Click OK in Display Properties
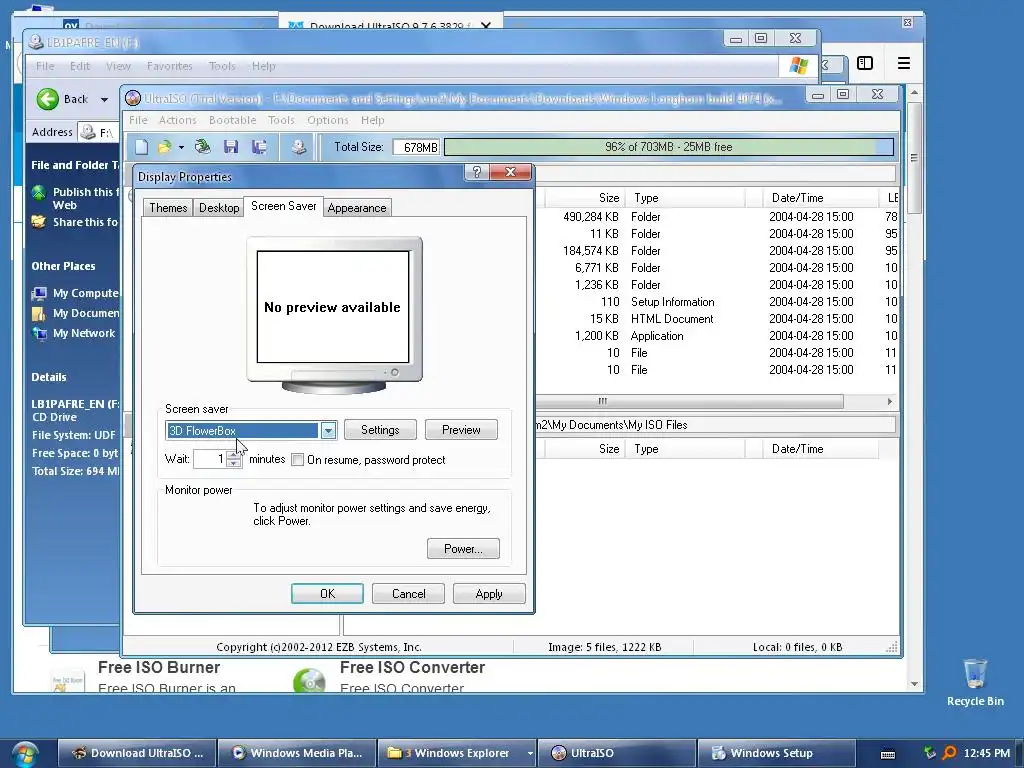 coord(327,594)
